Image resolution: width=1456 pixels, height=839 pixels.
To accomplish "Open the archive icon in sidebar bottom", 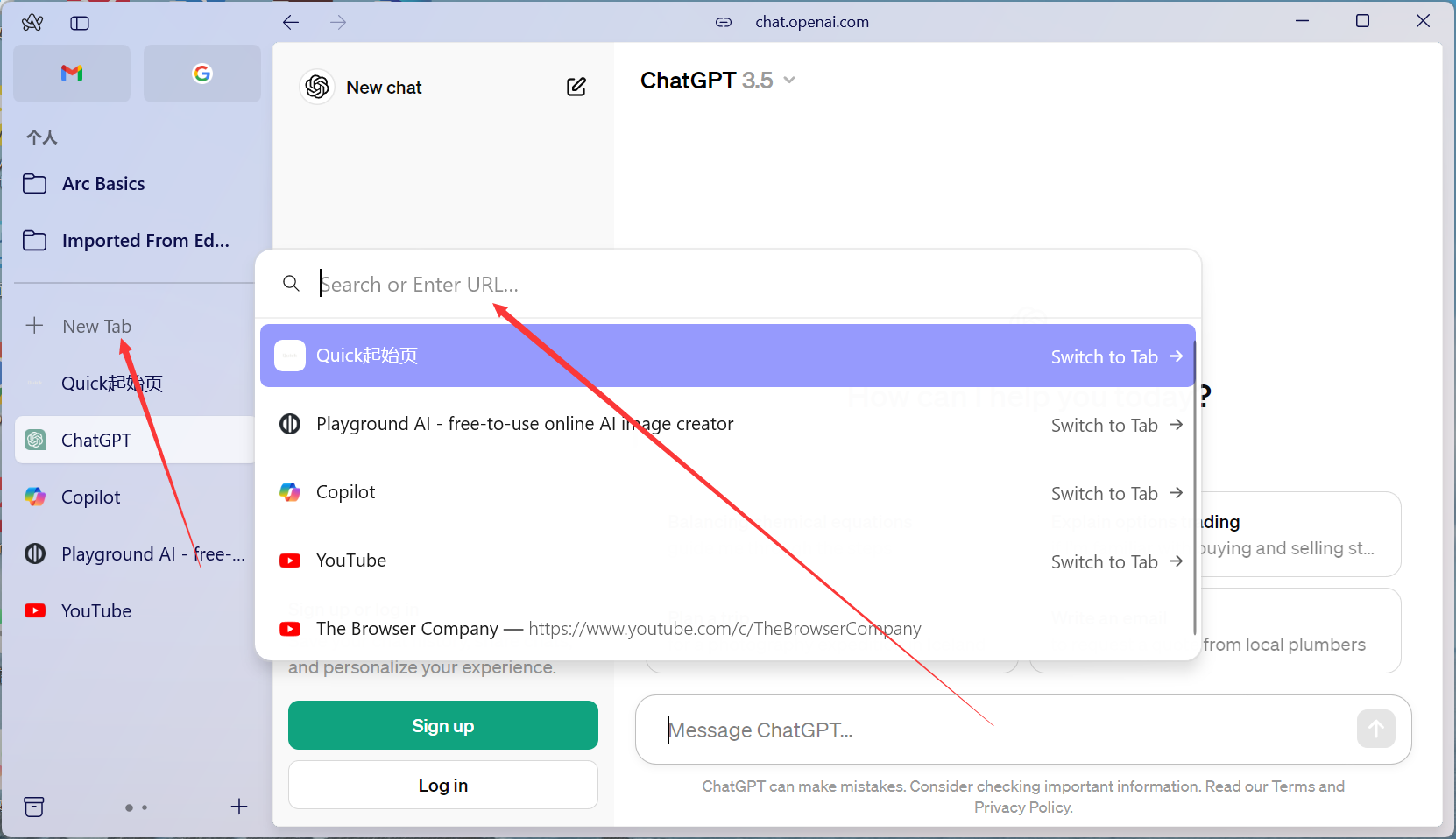I will (34, 807).
